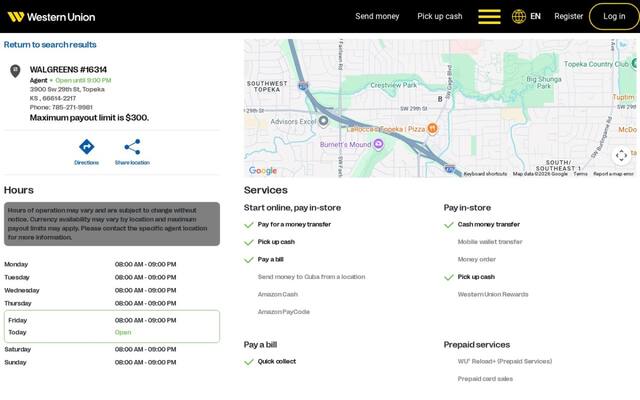Screen dimensions: 640x400
Task: Open the map Terms link
Action: tap(580, 174)
